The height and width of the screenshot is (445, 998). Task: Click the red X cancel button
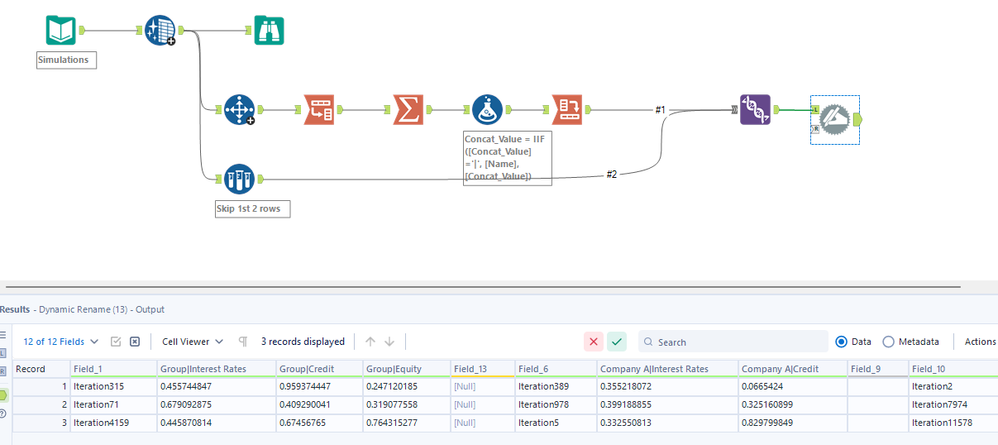593,342
